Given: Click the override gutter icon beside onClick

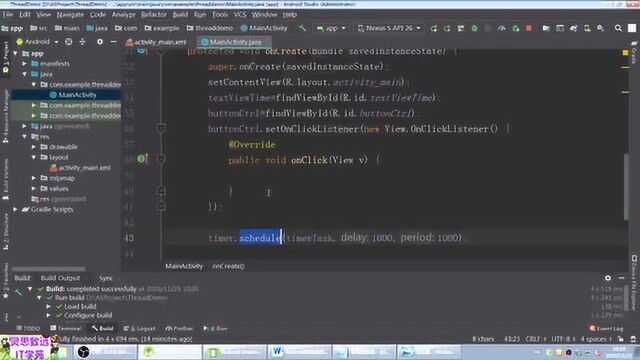Looking at the screenshot, I should pyautogui.click(x=142, y=159).
